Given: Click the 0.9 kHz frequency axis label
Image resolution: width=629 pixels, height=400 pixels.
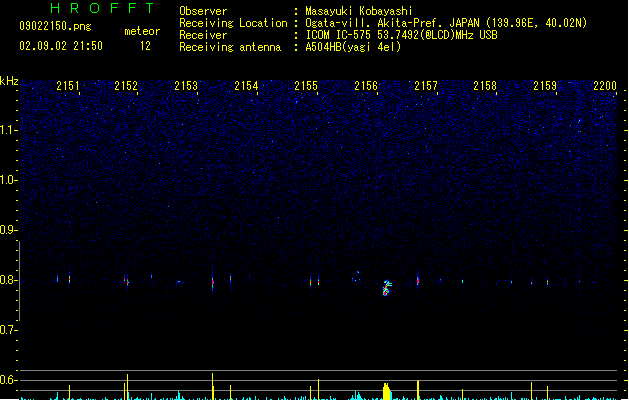Looking at the screenshot, I should [8, 230].
